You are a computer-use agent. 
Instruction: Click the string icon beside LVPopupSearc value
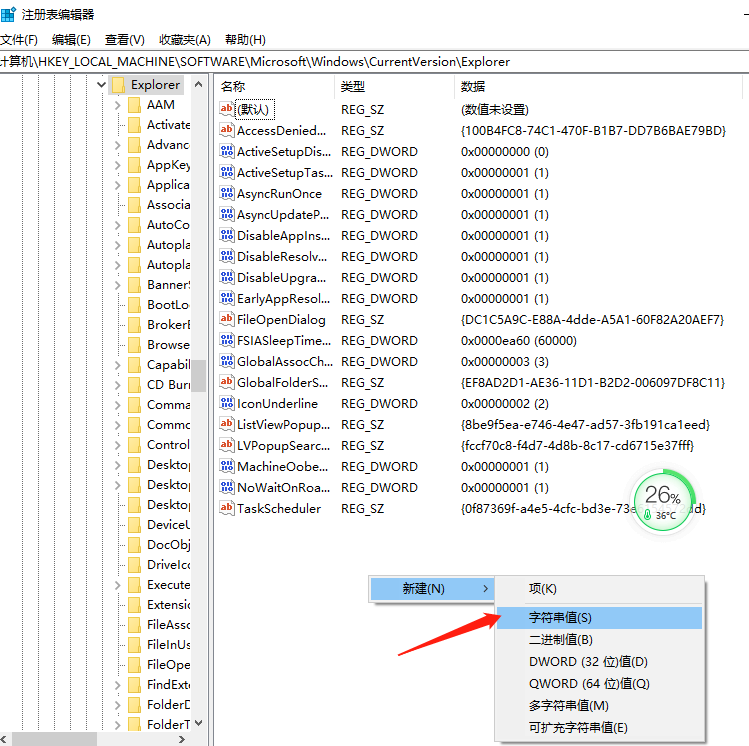coord(226,446)
